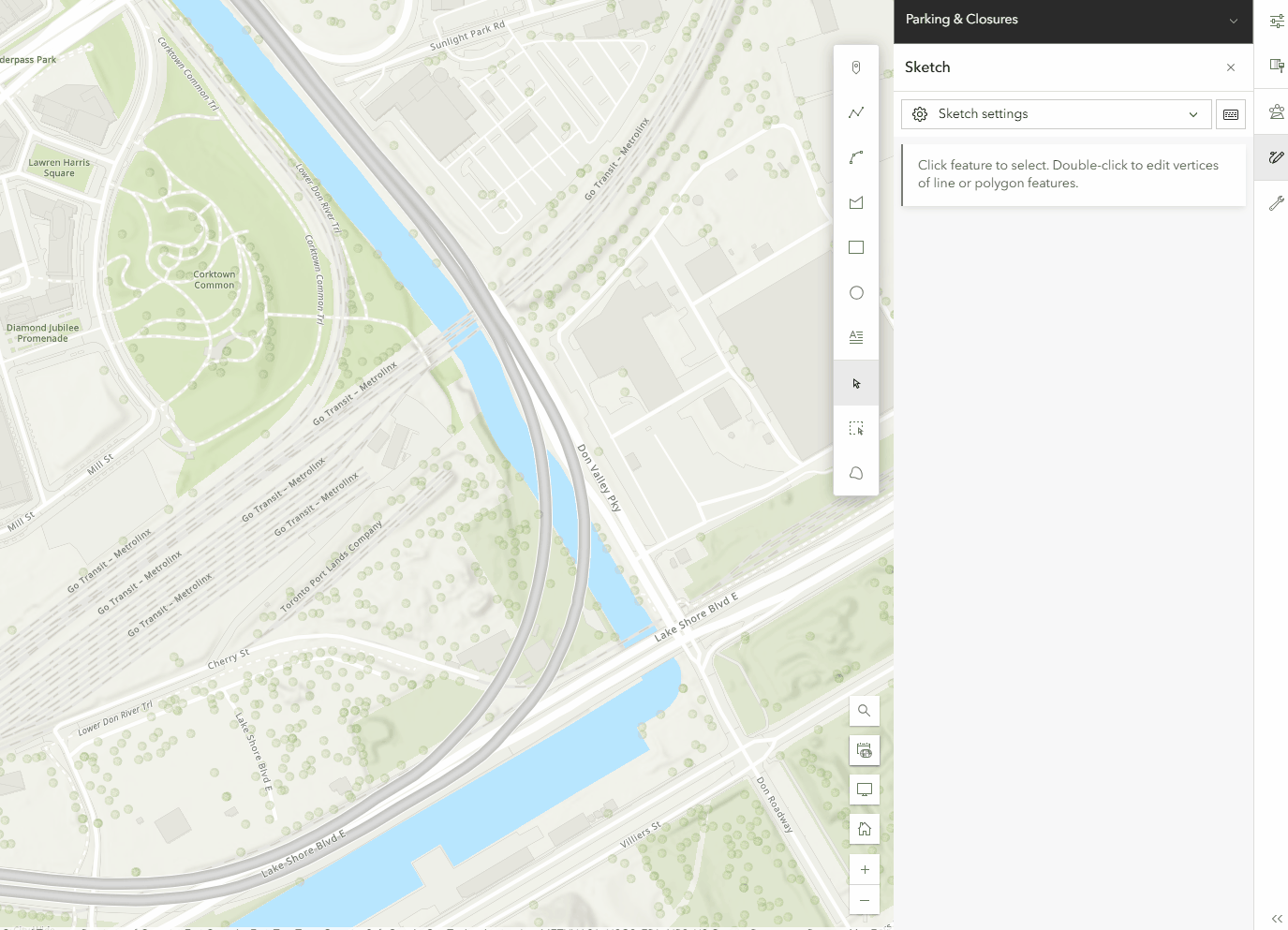Open the layer effects sliders panel

point(1275,19)
